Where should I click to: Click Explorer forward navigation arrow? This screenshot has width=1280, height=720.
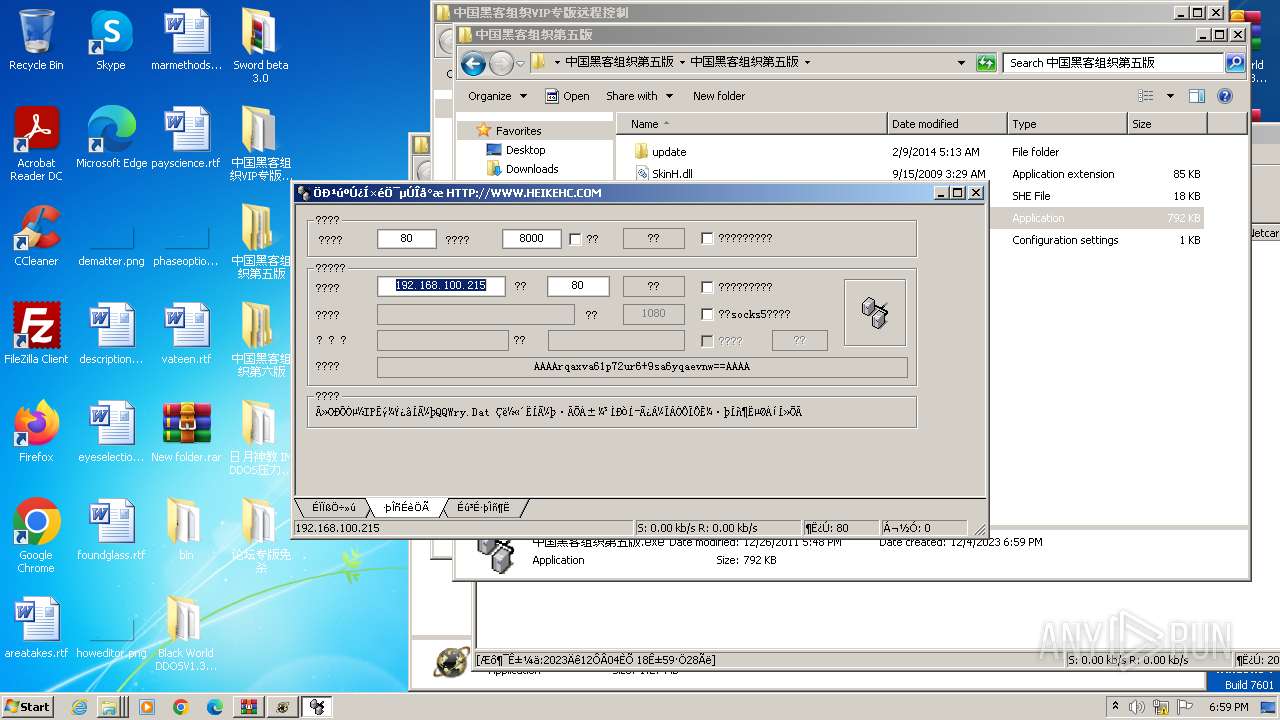501,63
